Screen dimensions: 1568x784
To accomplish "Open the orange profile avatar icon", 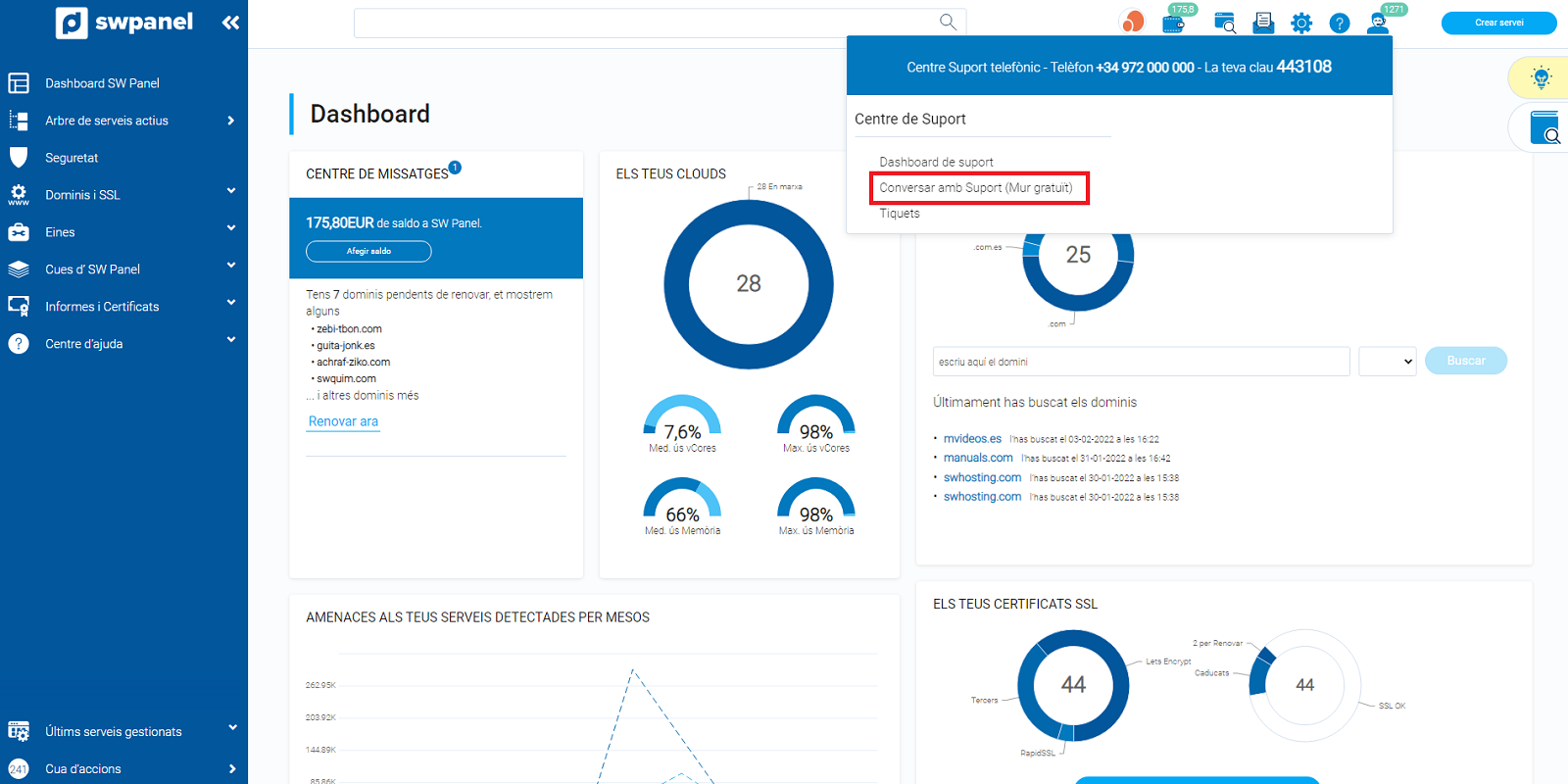I will 1132,22.
